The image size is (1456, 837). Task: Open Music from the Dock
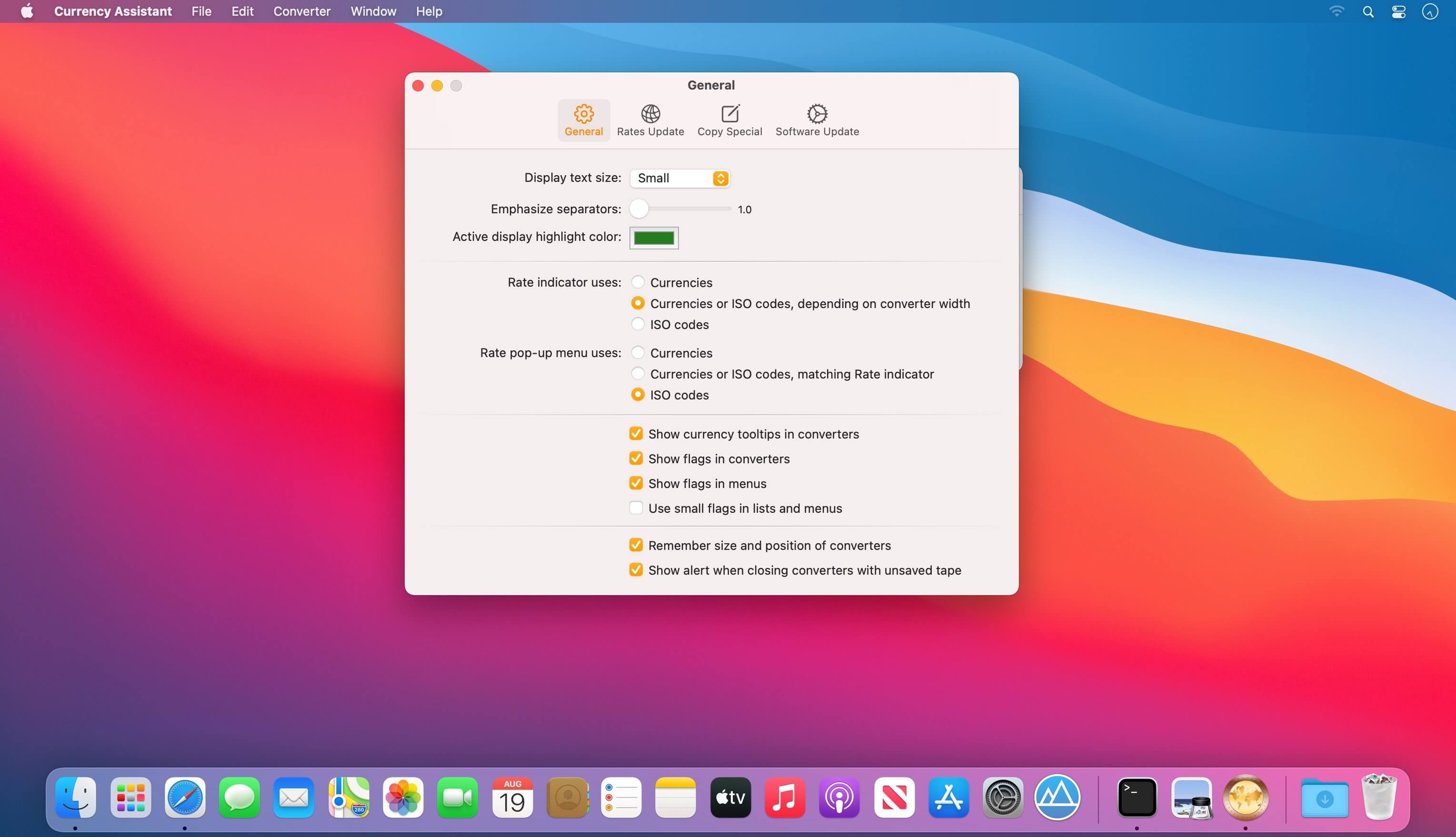(x=785, y=797)
